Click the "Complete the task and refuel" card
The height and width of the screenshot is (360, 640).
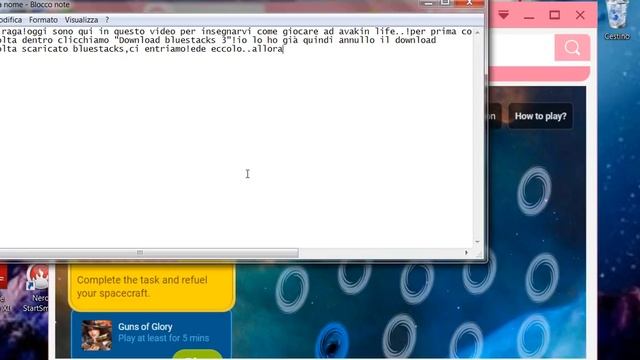[x=151, y=287]
